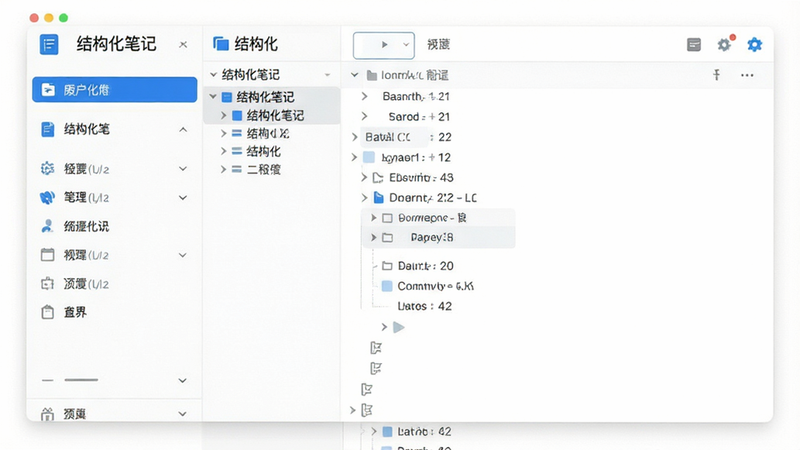Viewport: 800px width, 450px height.
Task: Expand the 'Baanrth' row
Action: (364, 96)
